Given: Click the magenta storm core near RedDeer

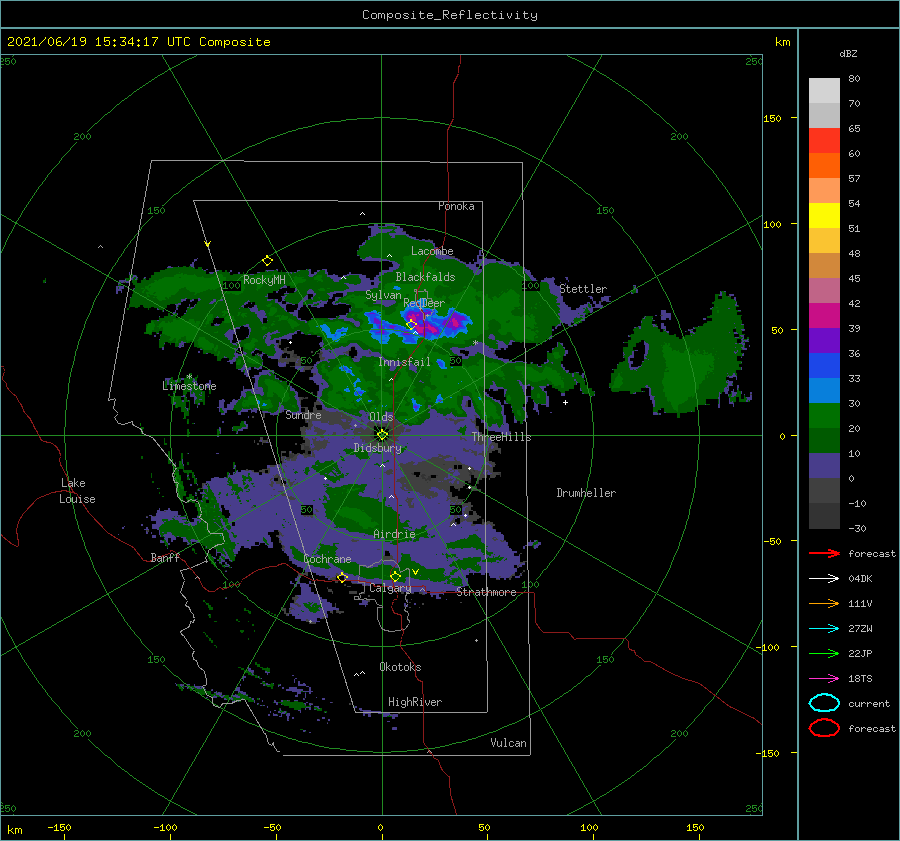Looking at the screenshot, I should [x=425, y=325].
